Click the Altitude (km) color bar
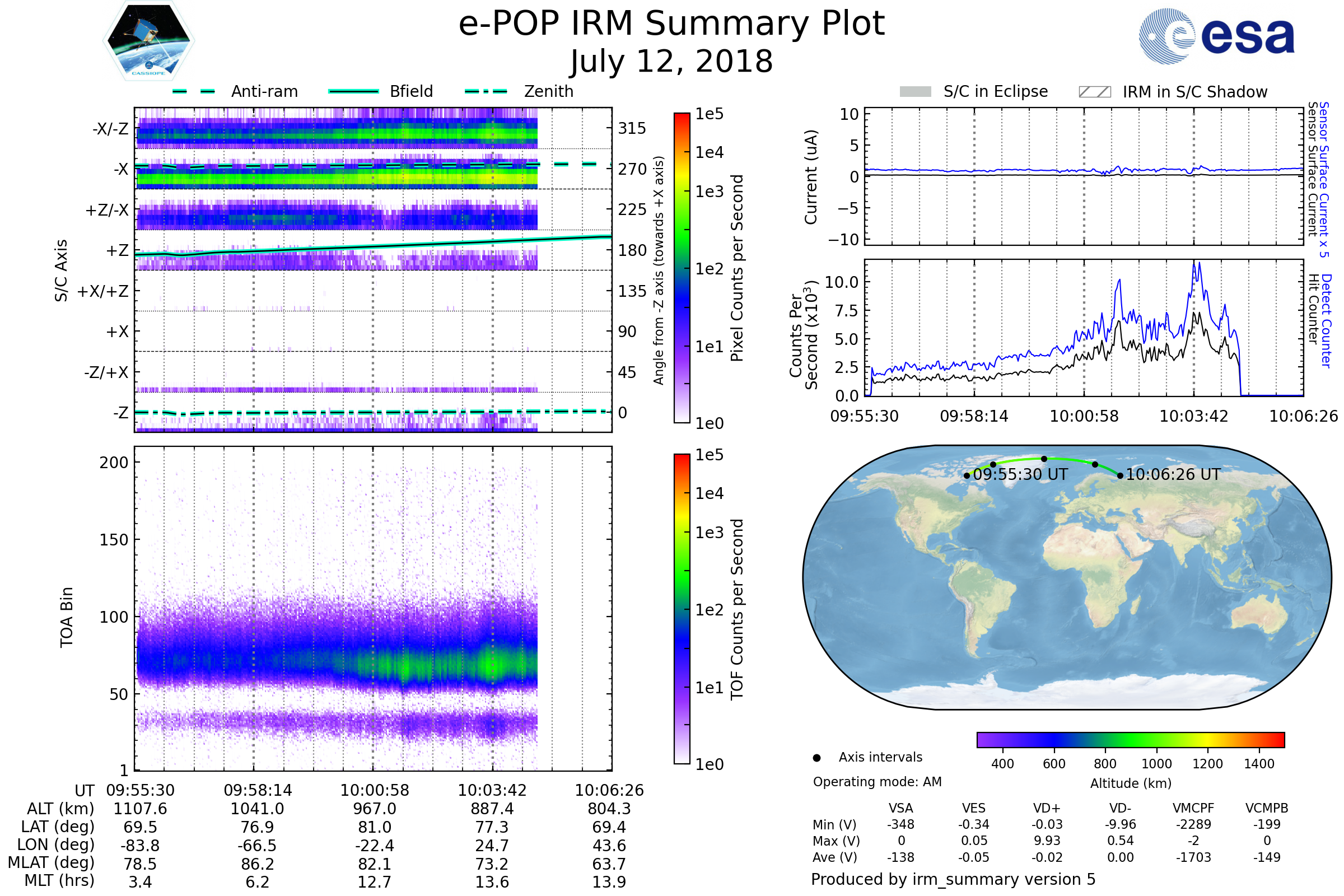 (x=1130, y=739)
